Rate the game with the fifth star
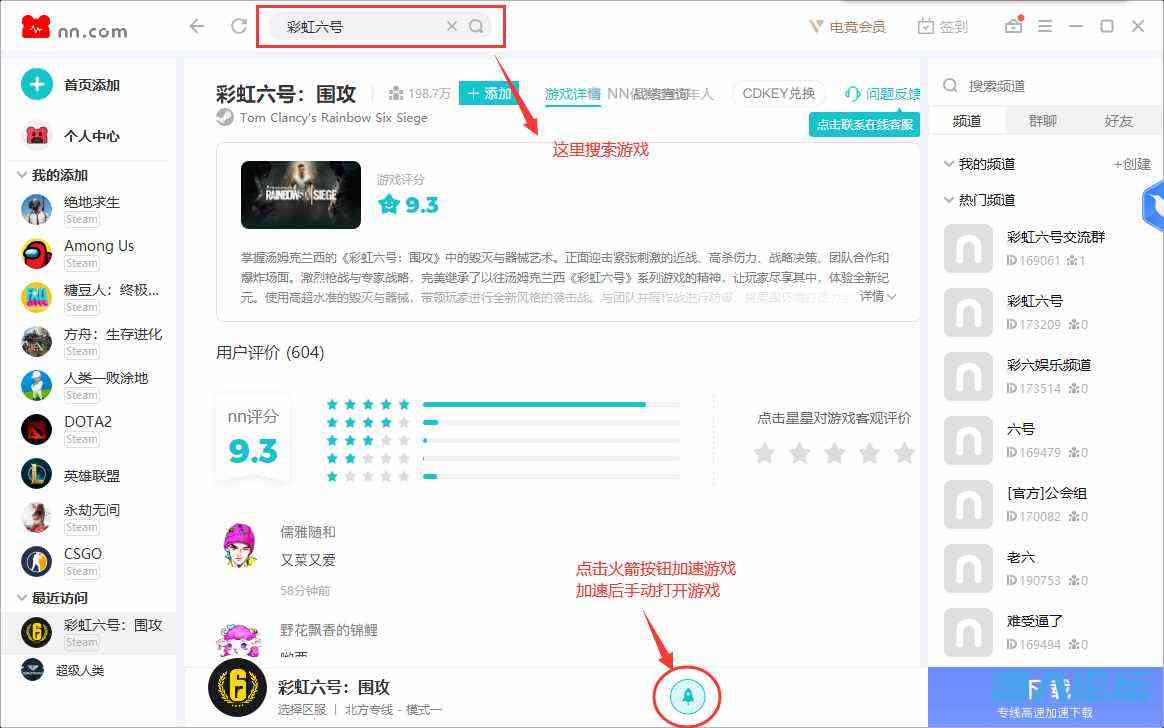The image size is (1164, 728). (904, 454)
